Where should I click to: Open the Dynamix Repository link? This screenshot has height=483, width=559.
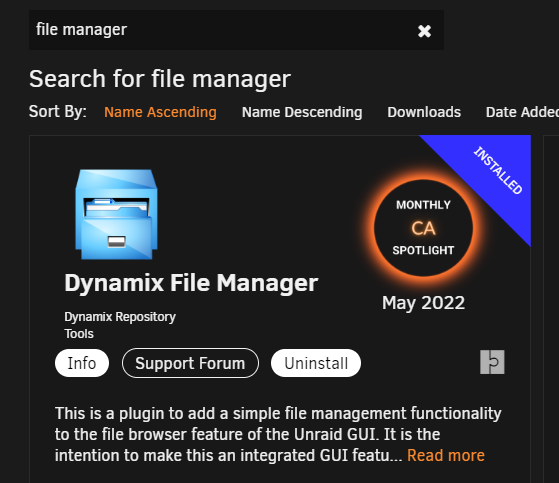(x=120, y=317)
